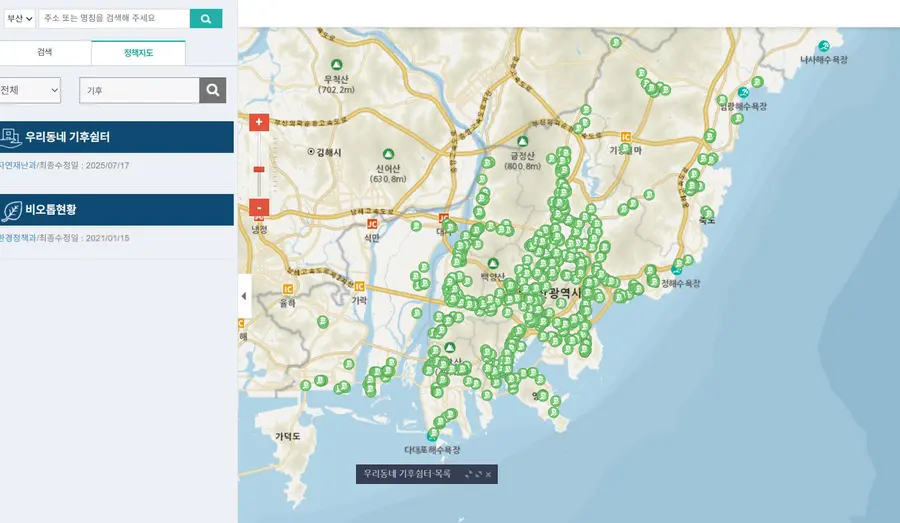Select the 정책지도 tab

(138, 53)
